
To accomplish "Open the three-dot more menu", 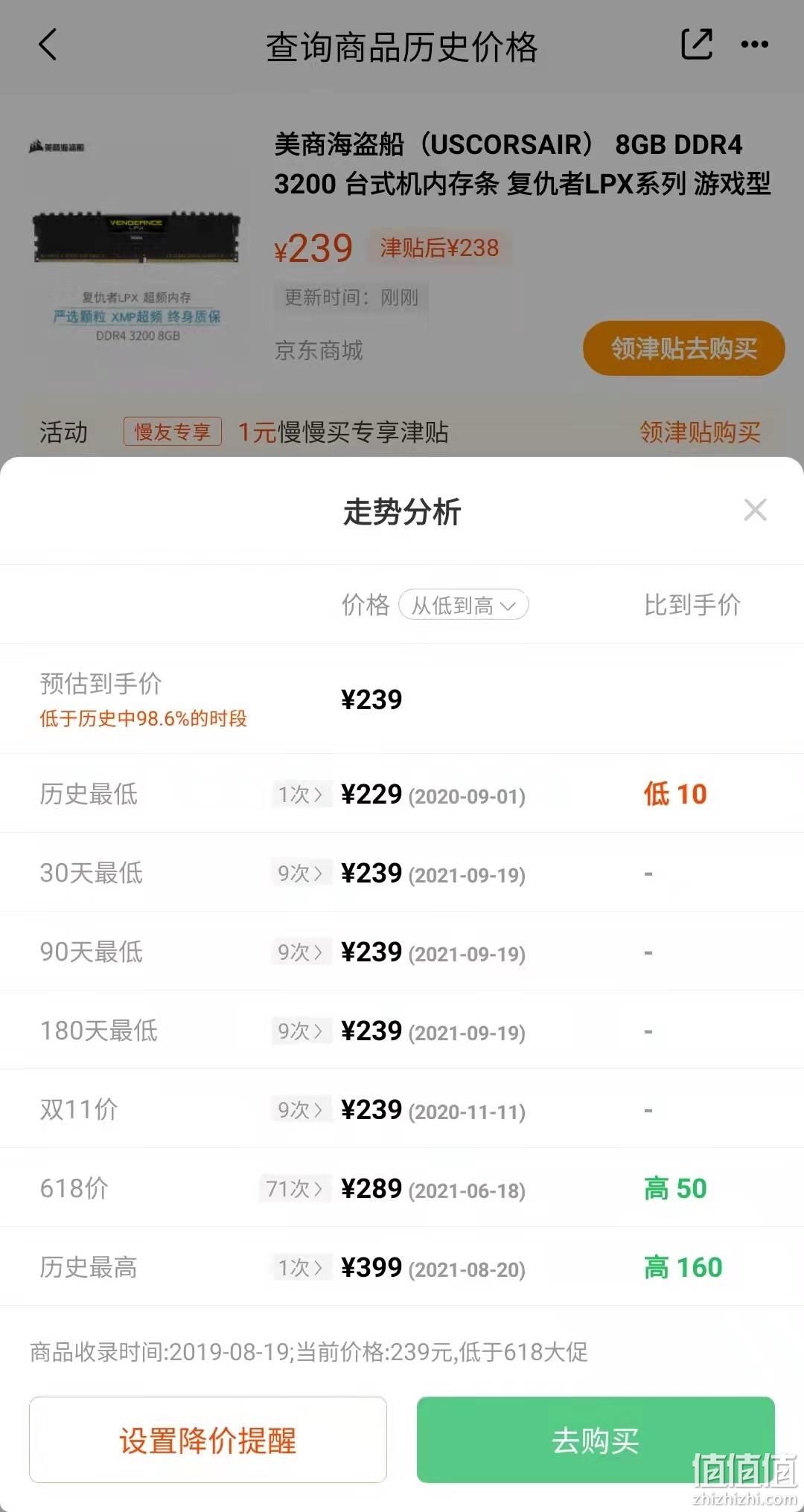I will tap(755, 45).
